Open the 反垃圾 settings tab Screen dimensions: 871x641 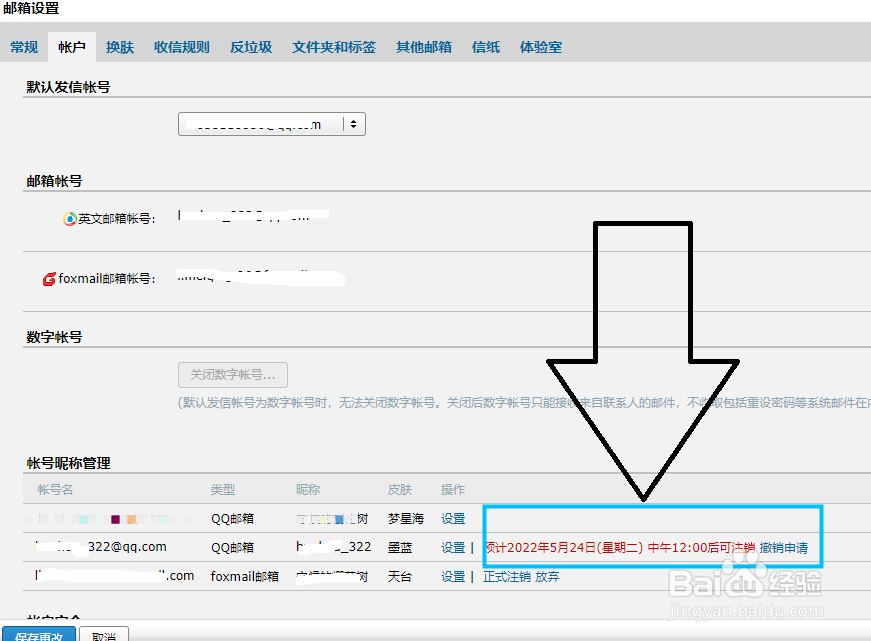250,46
